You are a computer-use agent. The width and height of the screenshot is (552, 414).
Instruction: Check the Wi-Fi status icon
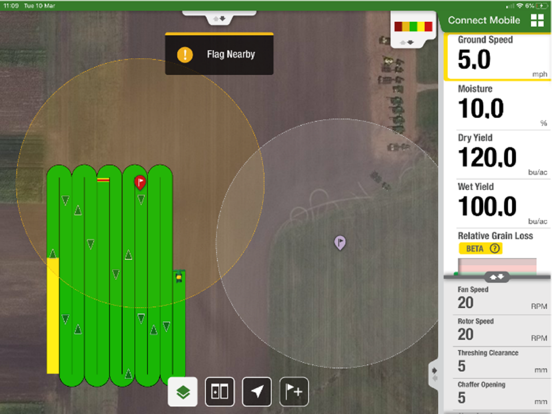[520, 6]
